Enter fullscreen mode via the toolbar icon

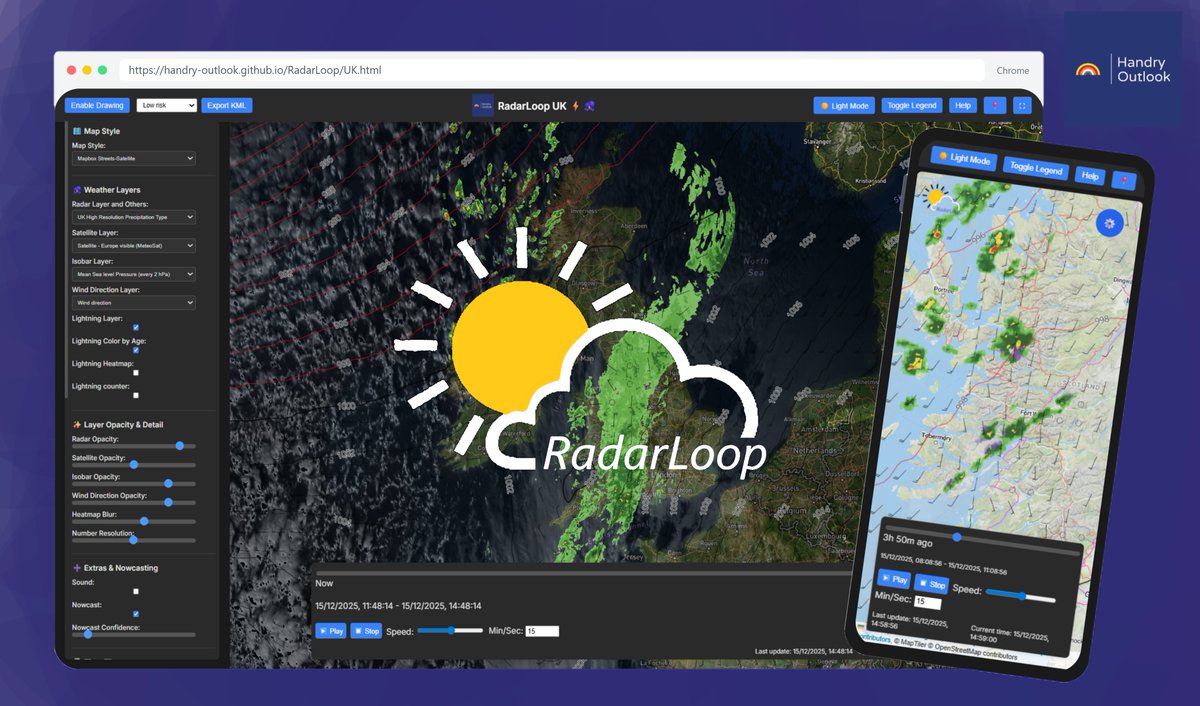pos(1022,104)
